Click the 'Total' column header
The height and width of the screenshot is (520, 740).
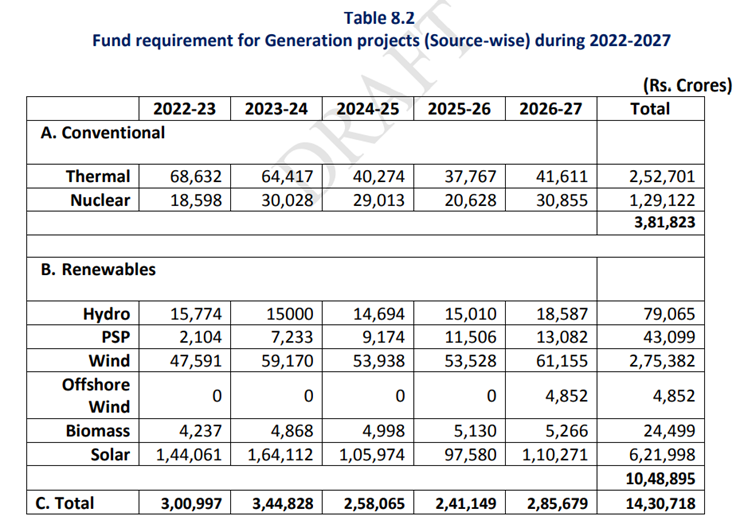coord(650,109)
